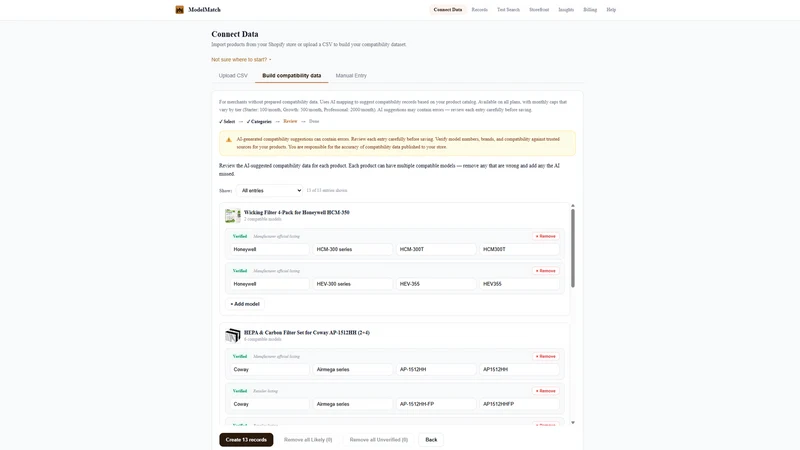This screenshot has height=450, width=800.
Task: Click Create 13 records button
Action: (x=246, y=440)
